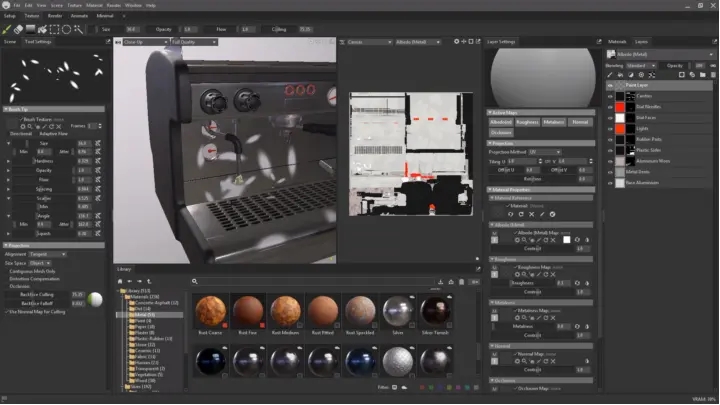Switch to the Animate workspace tab
This screenshot has width=720, height=405.
(x=79, y=16)
